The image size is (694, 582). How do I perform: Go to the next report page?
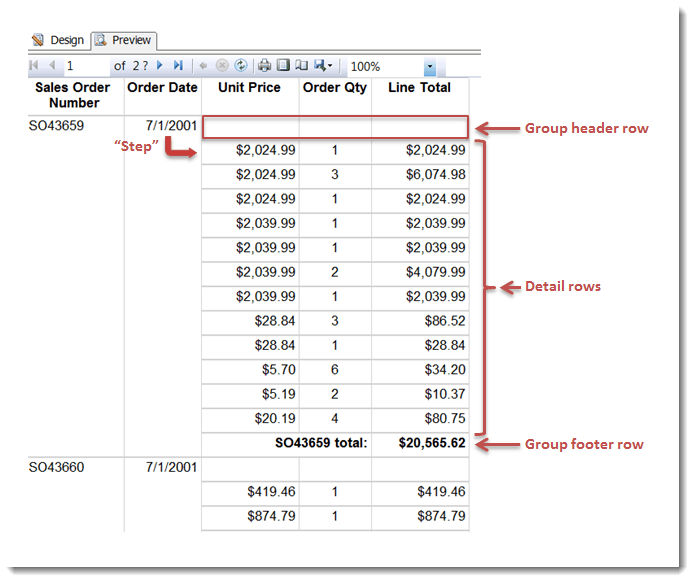click(x=159, y=66)
